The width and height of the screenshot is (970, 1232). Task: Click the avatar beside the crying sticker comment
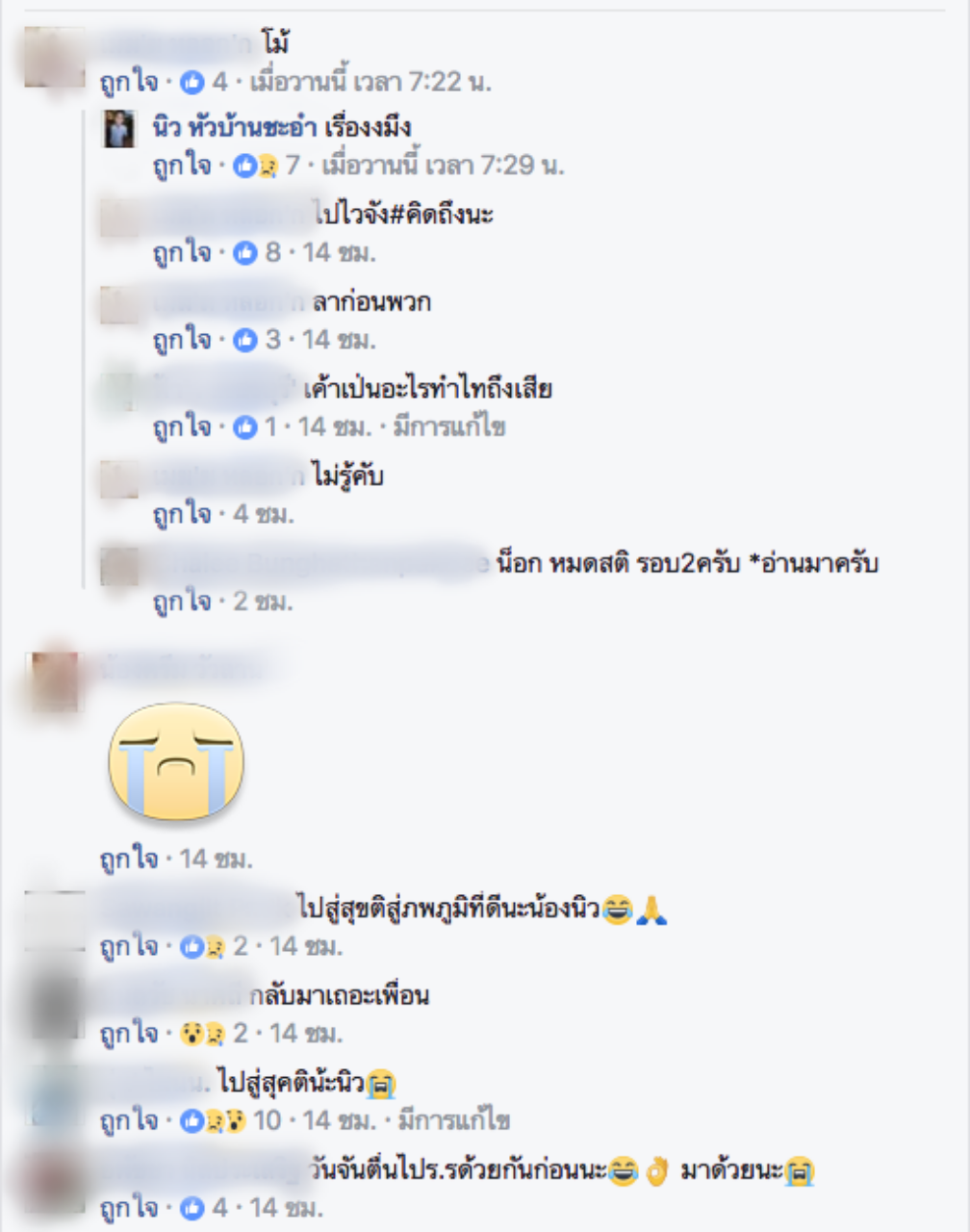(x=55, y=681)
